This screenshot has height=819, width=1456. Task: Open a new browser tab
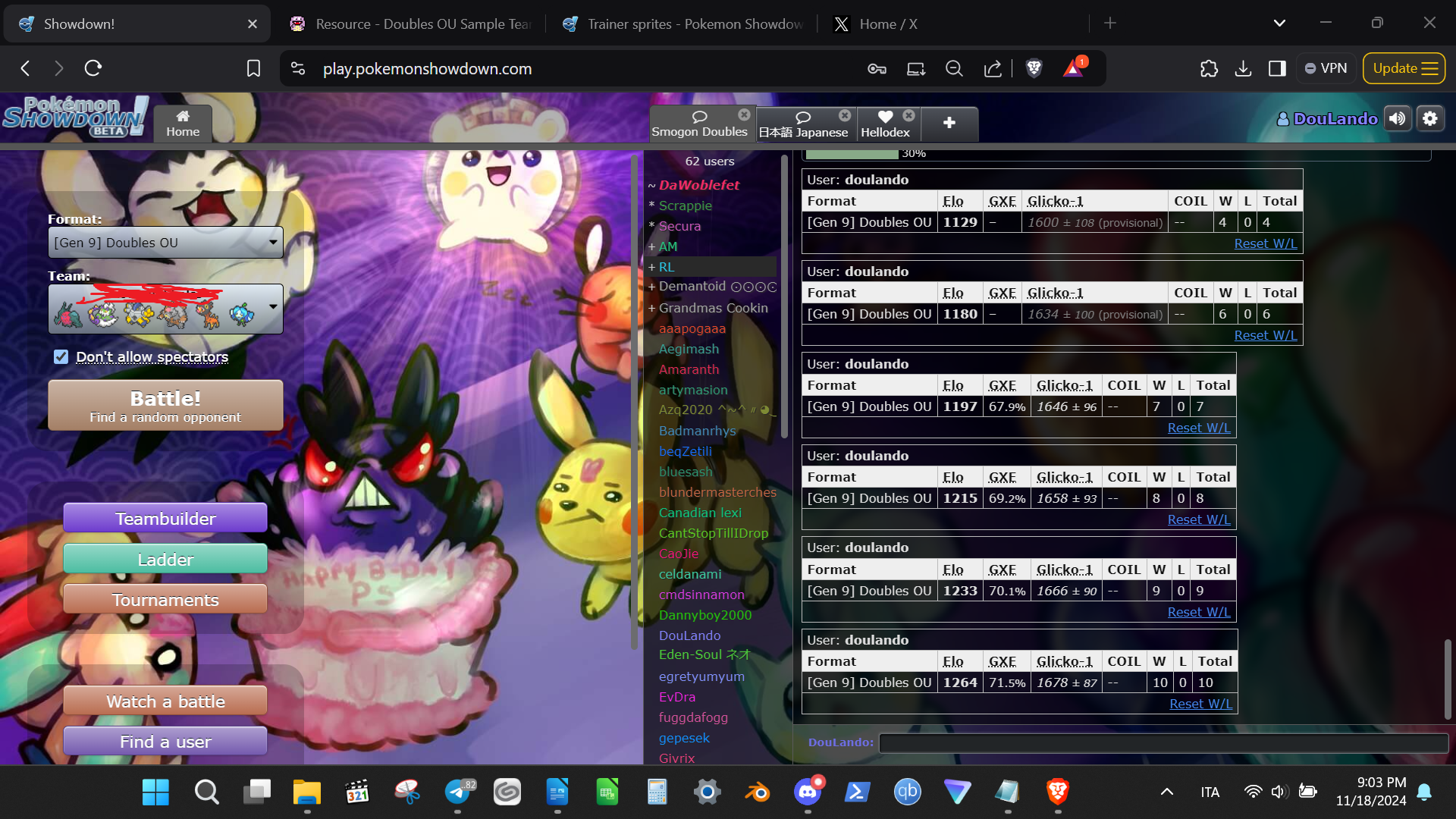coord(1110,24)
